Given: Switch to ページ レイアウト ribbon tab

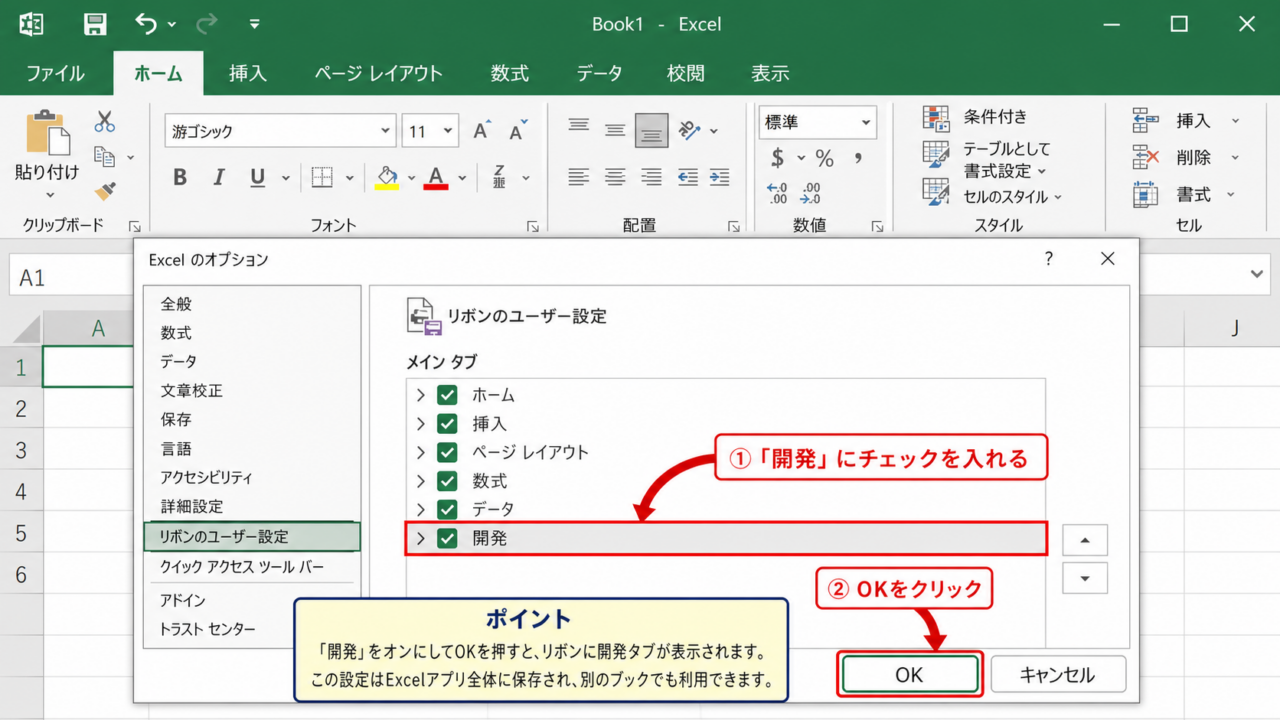Looking at the screenshot, I should coord(378,73).
